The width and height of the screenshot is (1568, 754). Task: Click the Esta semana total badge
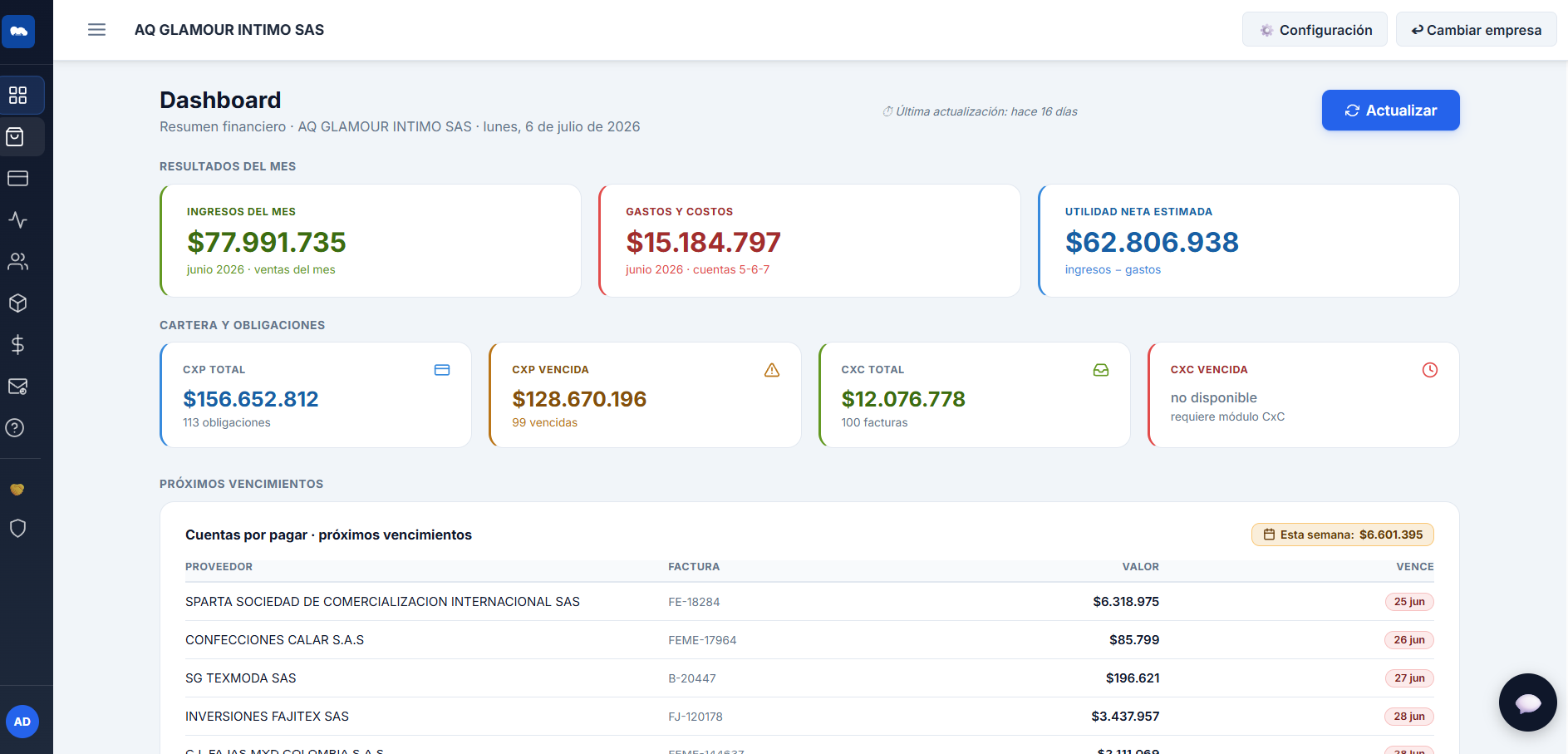(x=1343, y=535)
